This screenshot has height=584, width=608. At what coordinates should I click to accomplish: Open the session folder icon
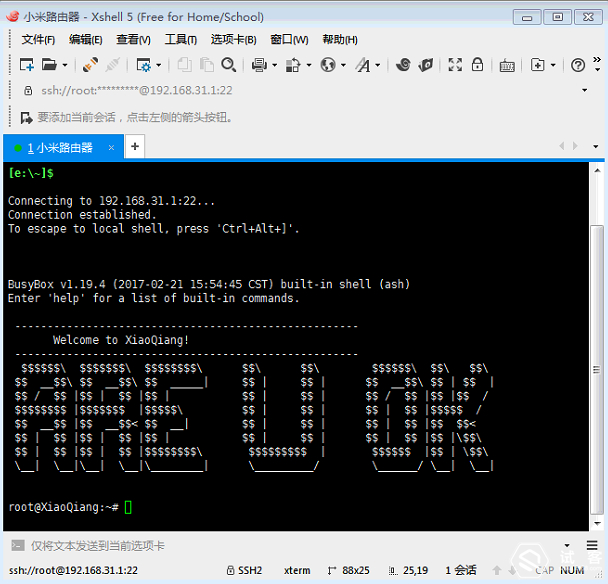[49, 65]
